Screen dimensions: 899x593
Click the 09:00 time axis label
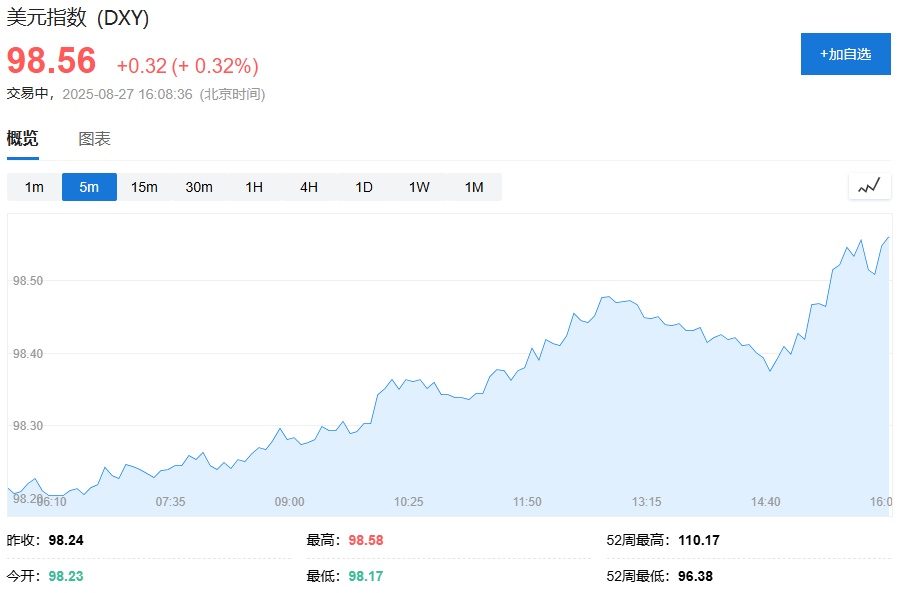click(290, 502)
